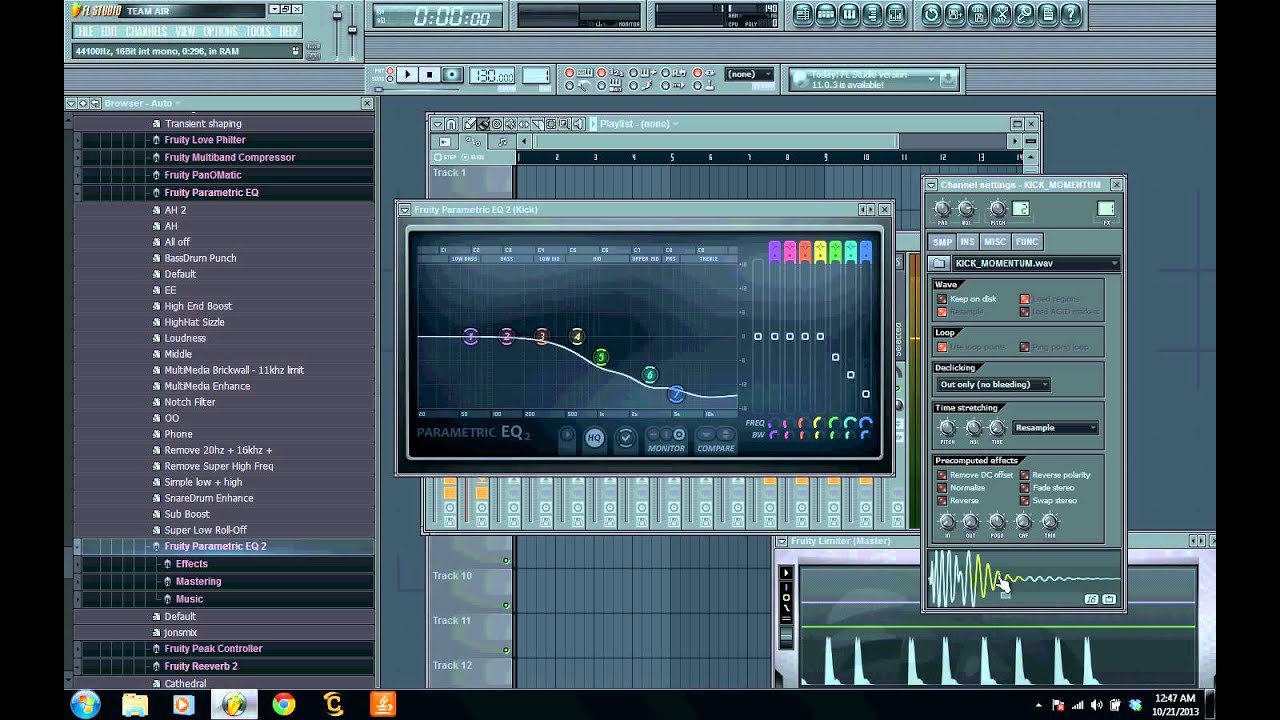This screenshot has width=1280, height=720.
Task: Open the mixer view toolbar icon
Action: click(x=896, y=14)
